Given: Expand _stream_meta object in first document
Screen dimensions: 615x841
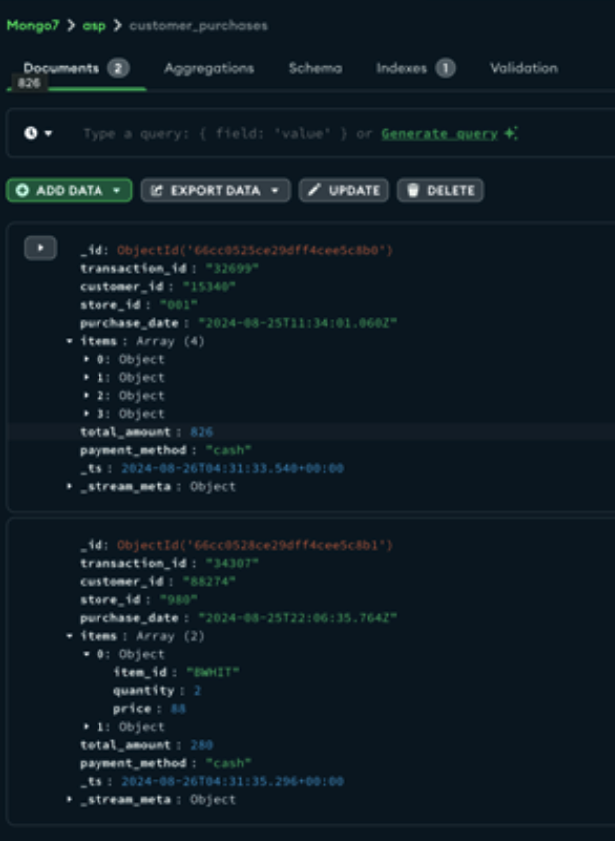Looking at the screenshot, I should pyautogui.click(x=69, y=486).
